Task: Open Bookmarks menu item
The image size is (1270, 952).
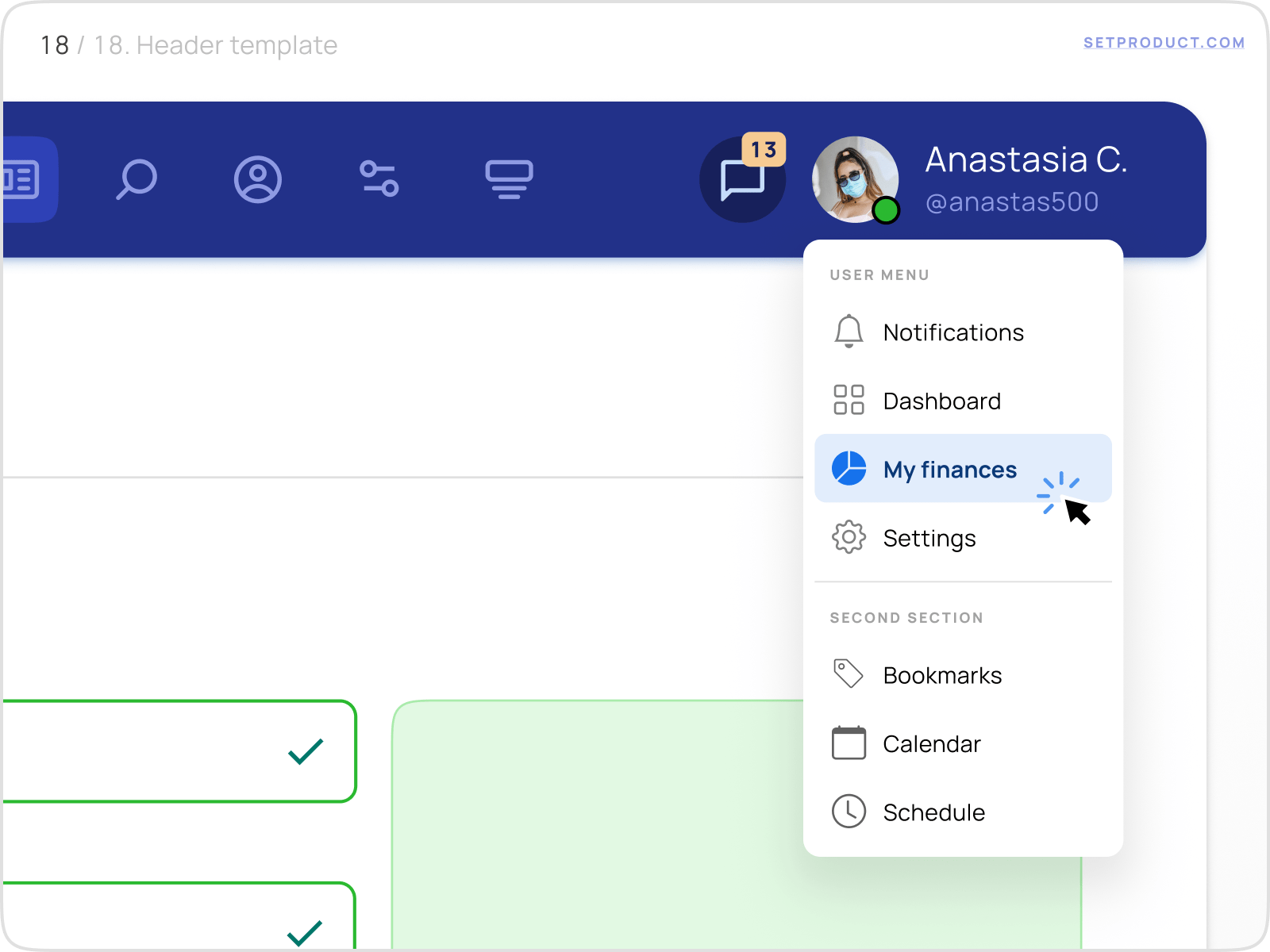Action: 963,675
